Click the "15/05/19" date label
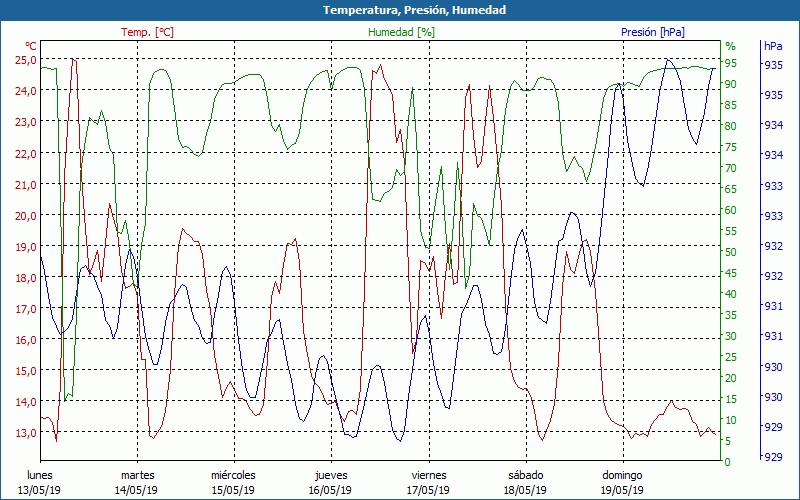The image size is (800, 500). pyautogui.click(x=233, y=490)
